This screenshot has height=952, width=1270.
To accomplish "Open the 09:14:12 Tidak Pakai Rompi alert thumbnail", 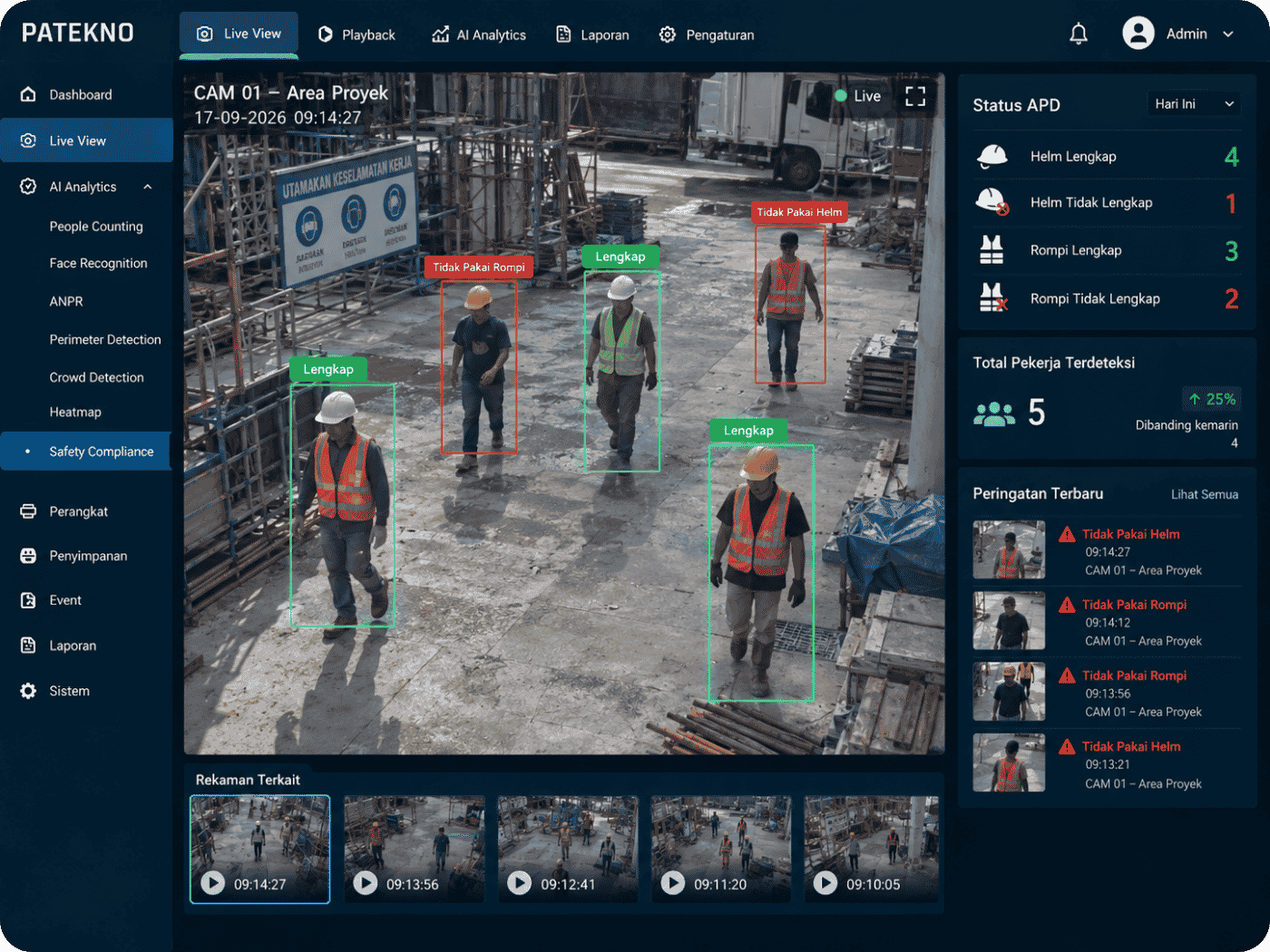I will 1009,621.
